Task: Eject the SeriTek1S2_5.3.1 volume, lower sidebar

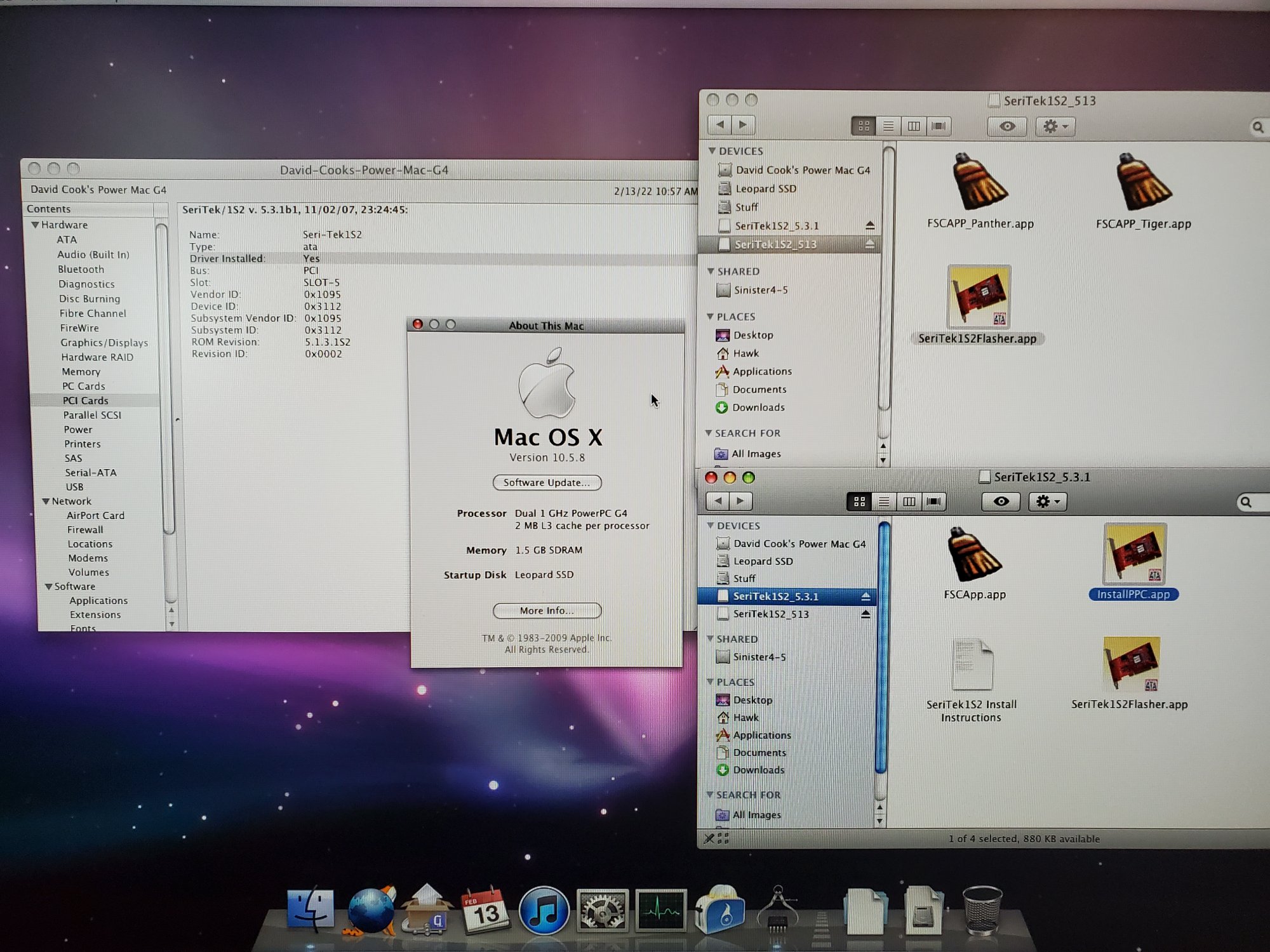Action: (x=866, y=597)
